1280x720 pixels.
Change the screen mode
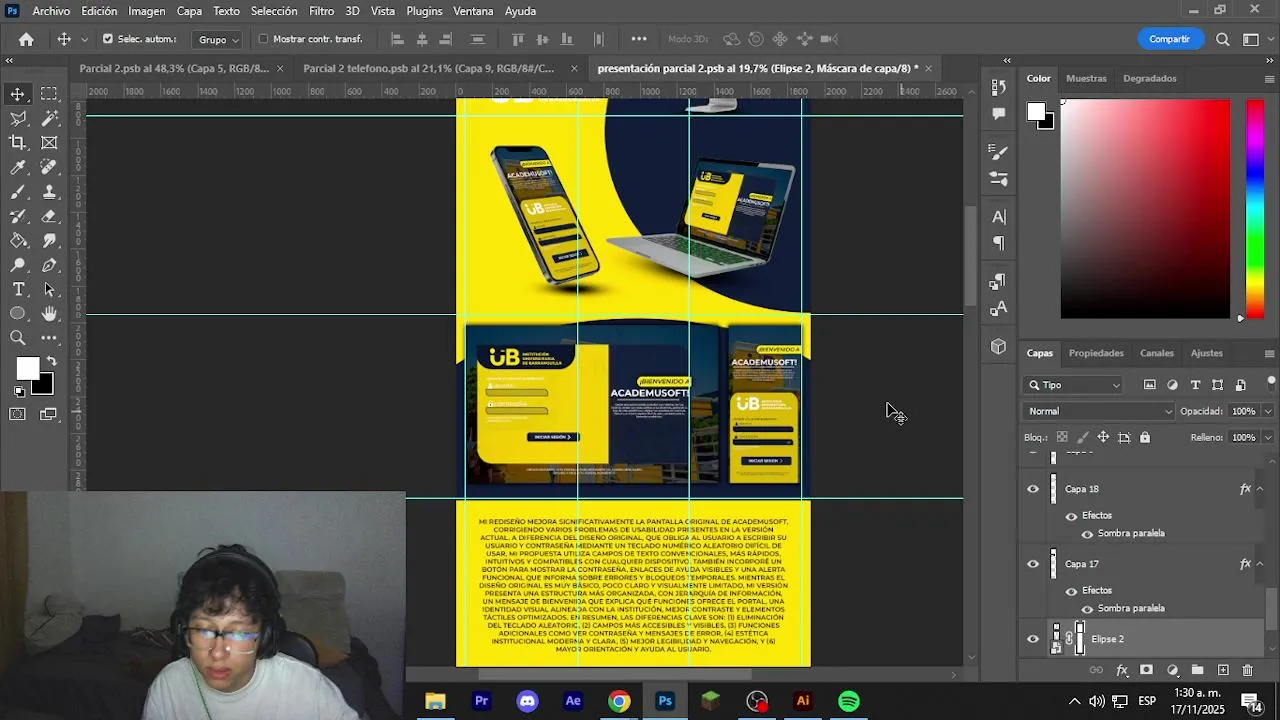49,414
